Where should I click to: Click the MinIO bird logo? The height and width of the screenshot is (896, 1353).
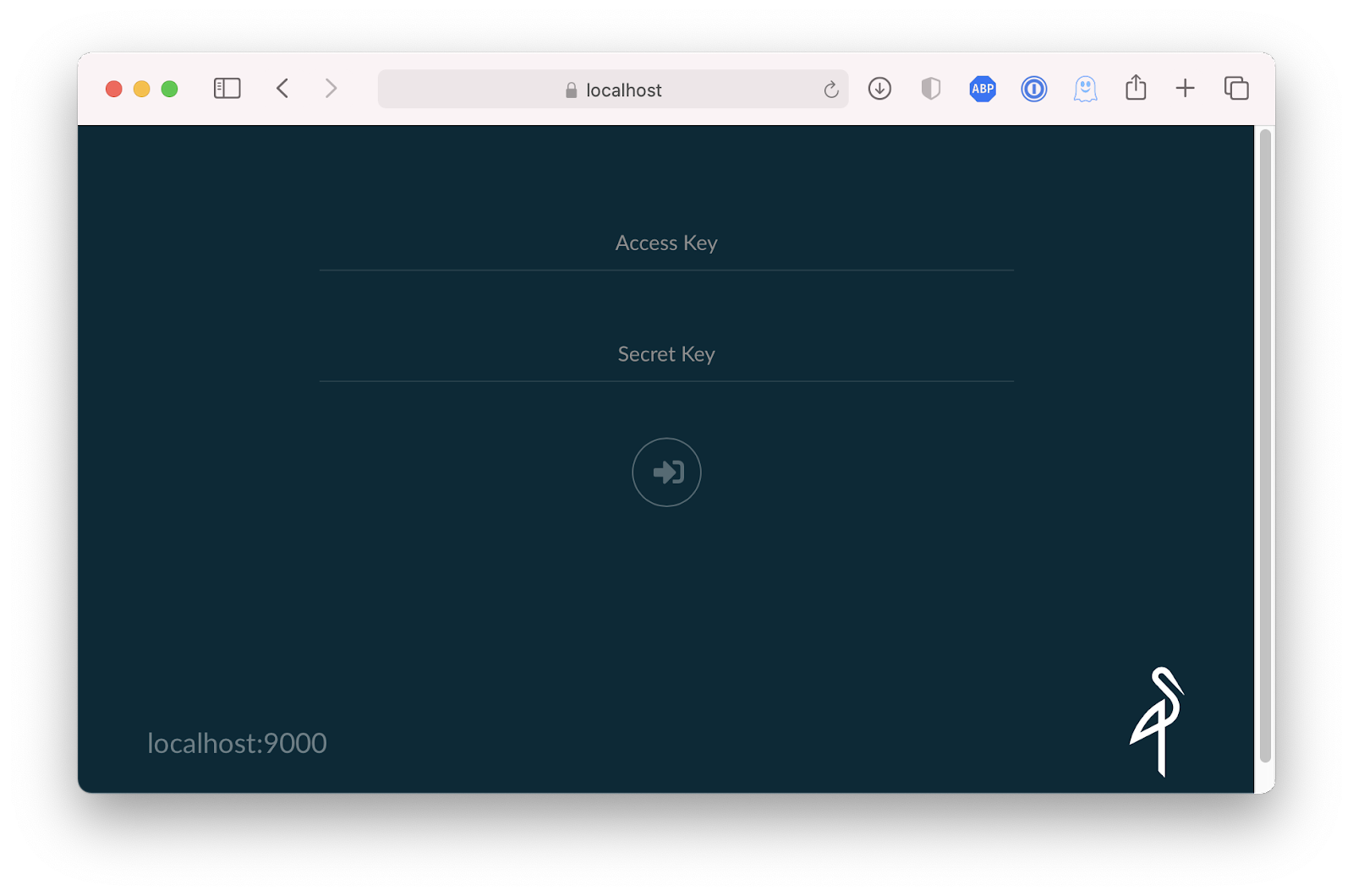coord(1158,721)
